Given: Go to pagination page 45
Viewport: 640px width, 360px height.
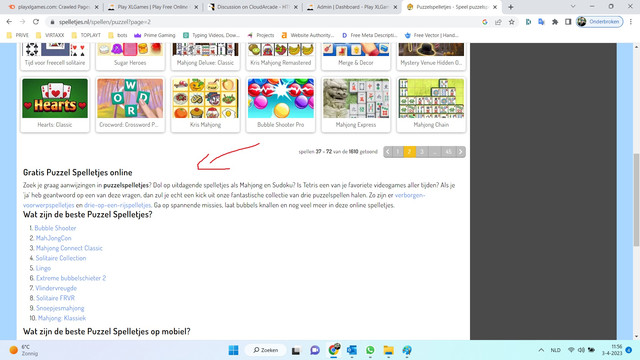Looking at the screenshot, I should (x=448, y=152).
